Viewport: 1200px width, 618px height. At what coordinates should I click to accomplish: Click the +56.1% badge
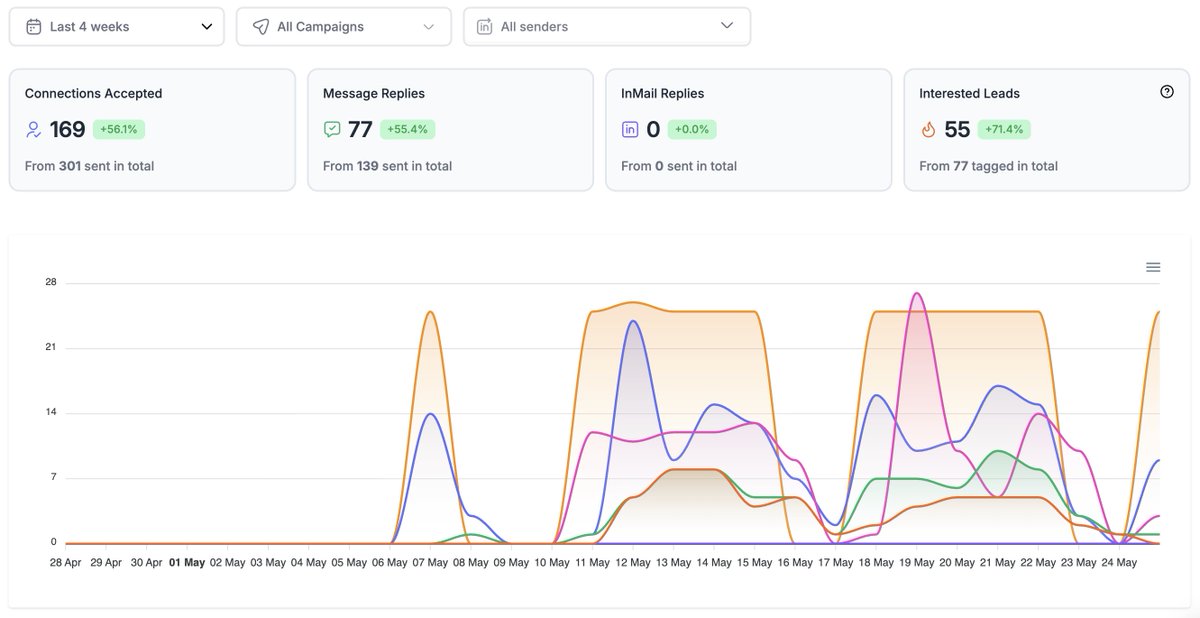117,129
